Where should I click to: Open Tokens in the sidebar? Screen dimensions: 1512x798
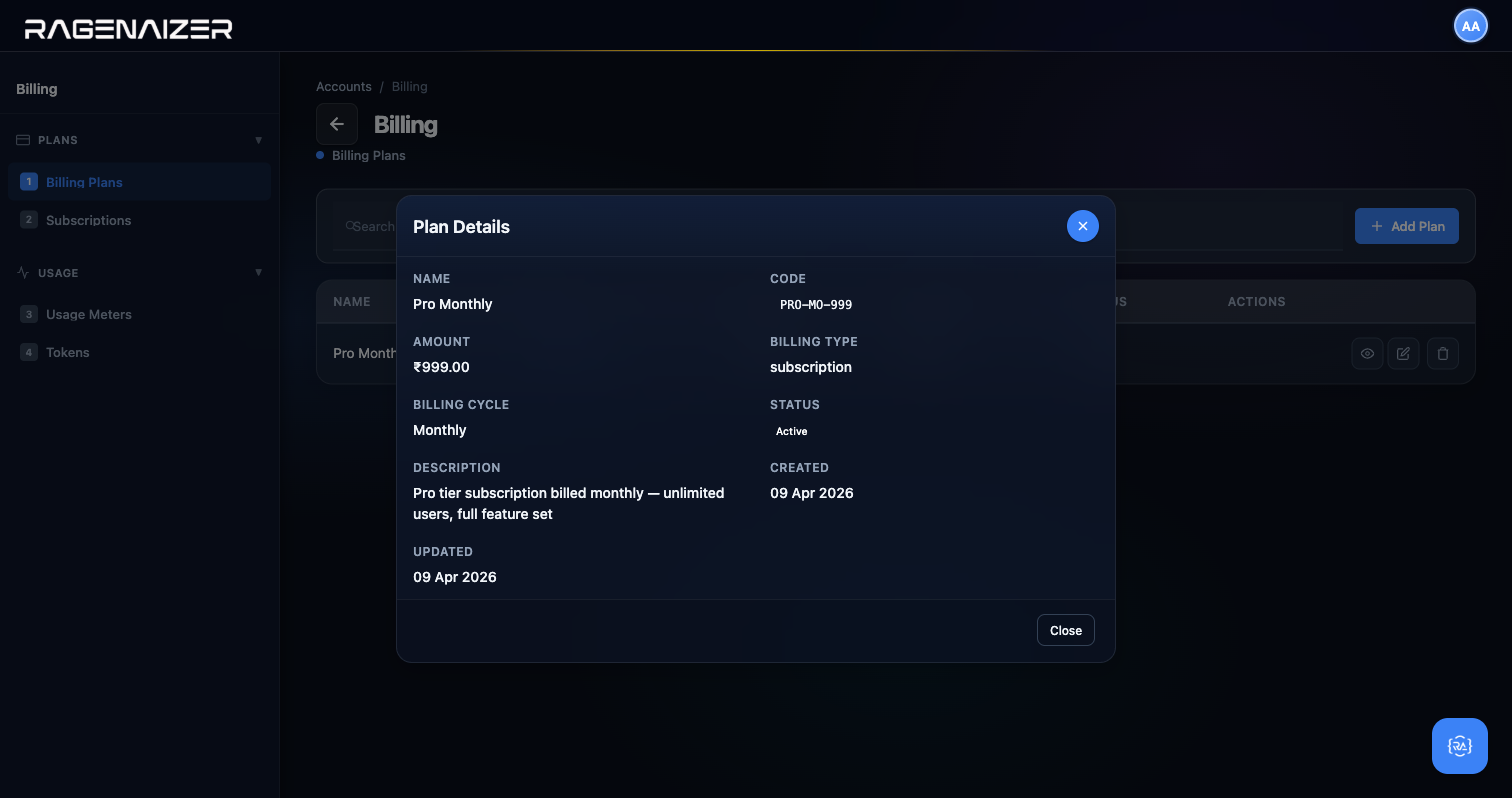[x=139, y=352]
